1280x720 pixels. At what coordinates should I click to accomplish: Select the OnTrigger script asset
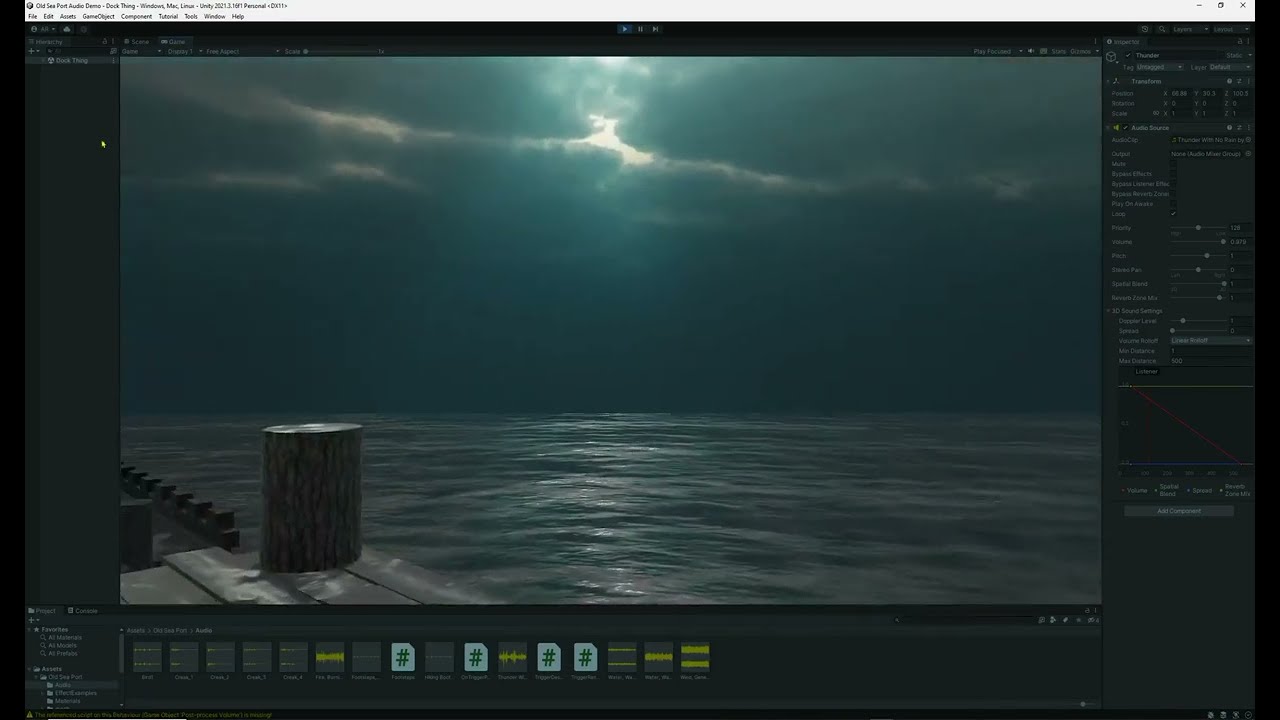point(475,661)
